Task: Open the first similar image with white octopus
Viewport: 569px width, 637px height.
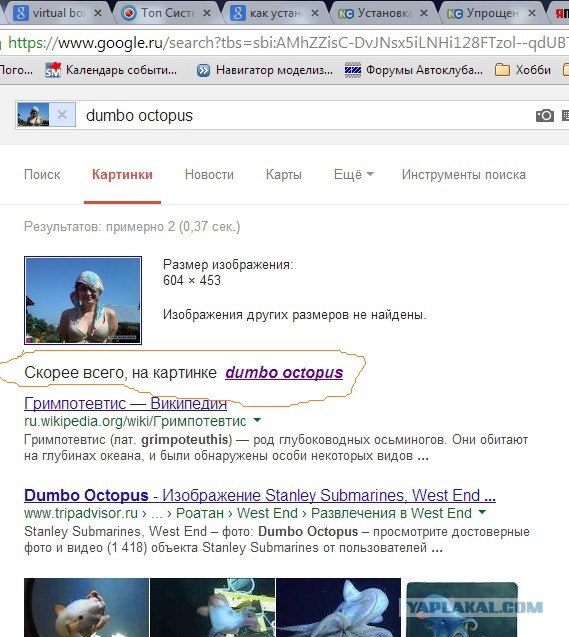Action: (87, 607)
